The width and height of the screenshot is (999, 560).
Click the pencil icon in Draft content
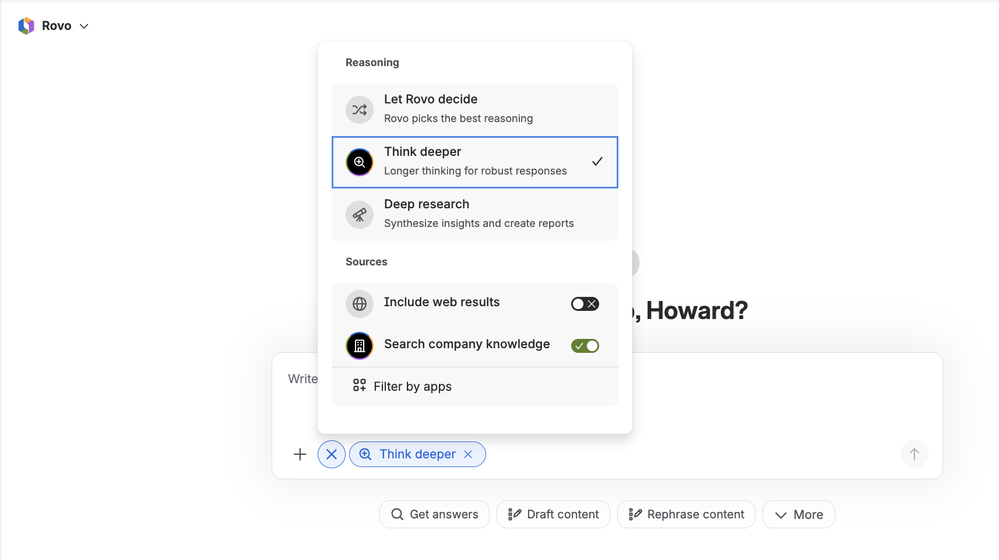coord(515,514)
